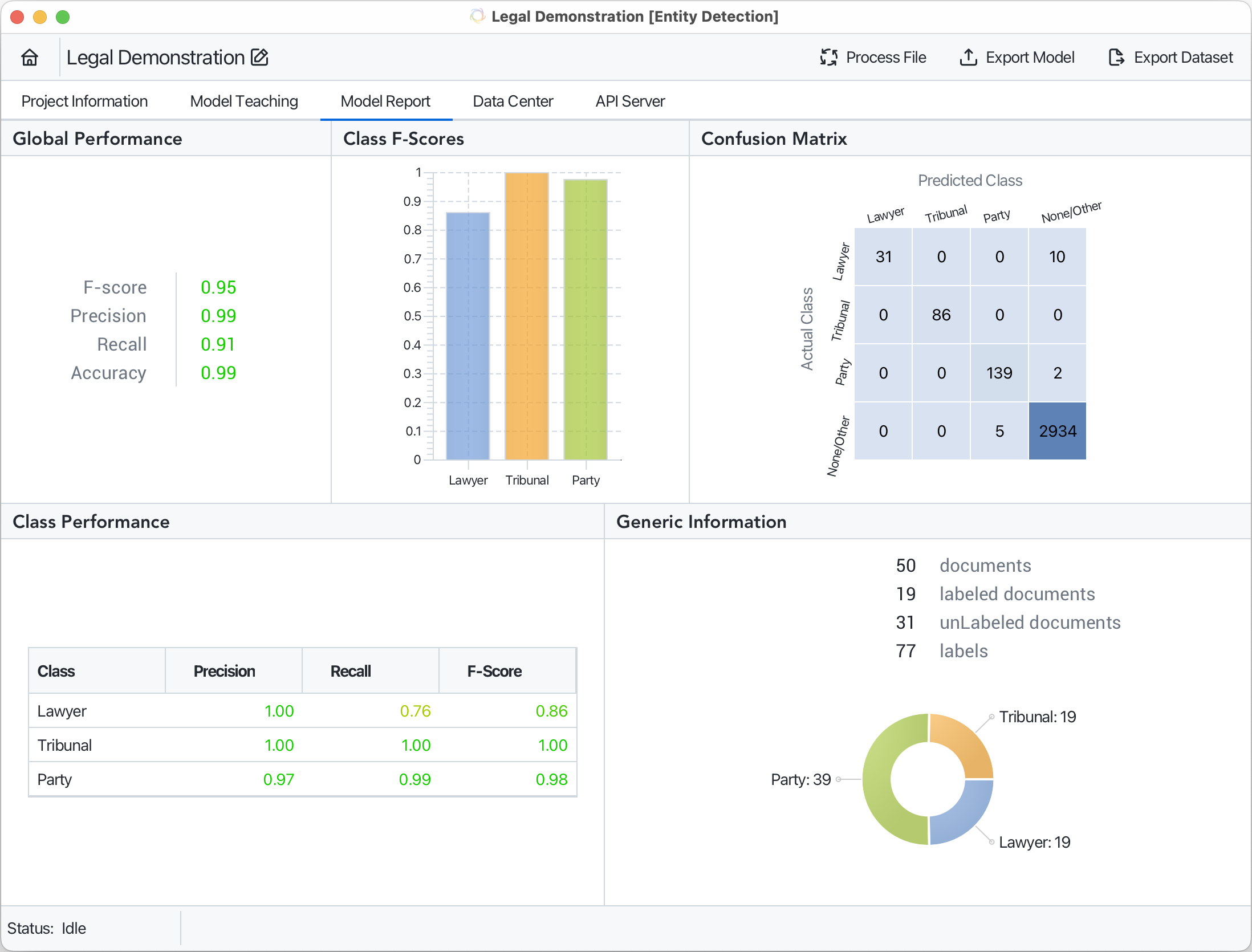Click the 2934 confusion matrix cell

[x=1058, y=431]
